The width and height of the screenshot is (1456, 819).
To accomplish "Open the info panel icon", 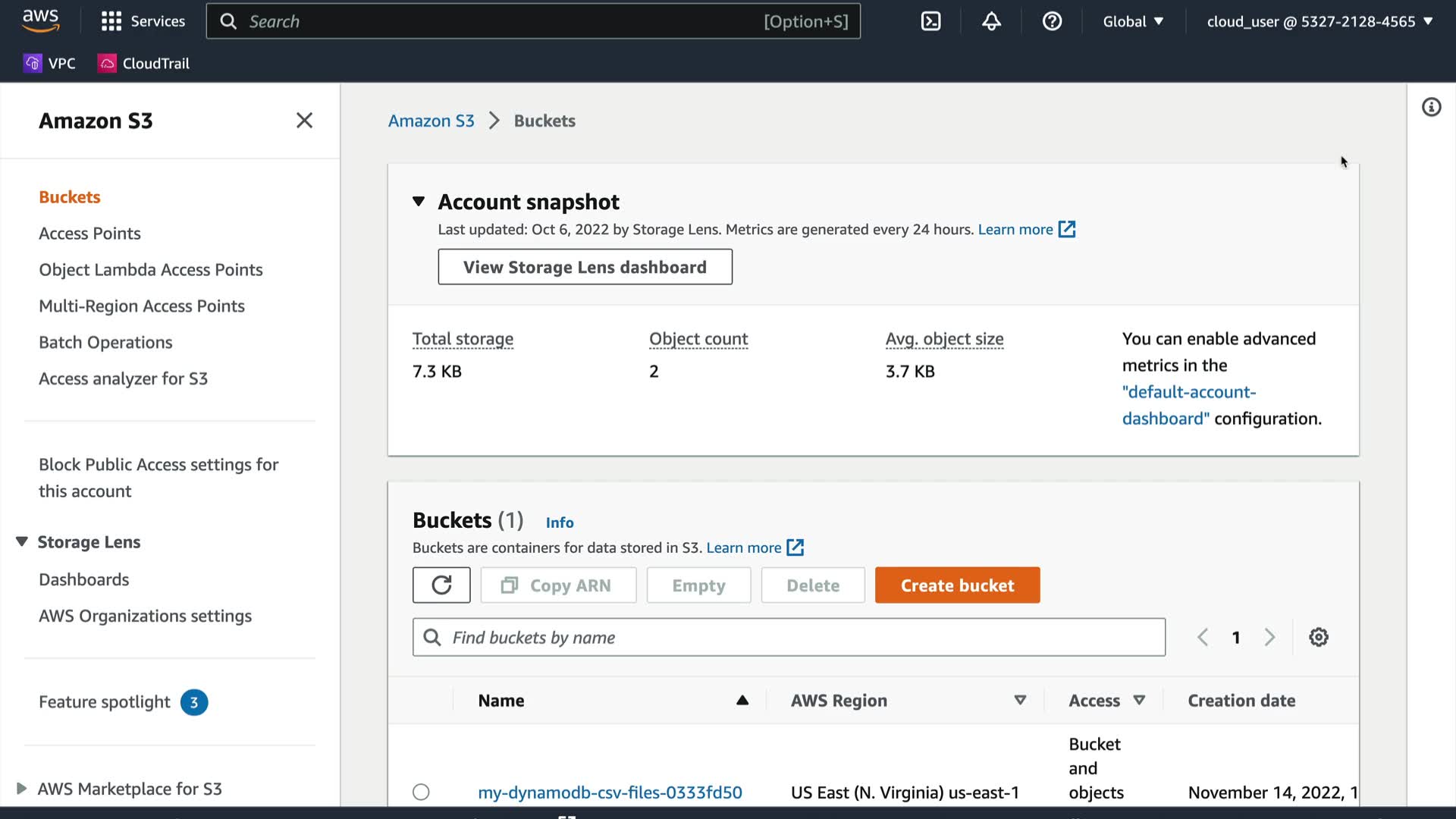I will (x=1431, y=107).
